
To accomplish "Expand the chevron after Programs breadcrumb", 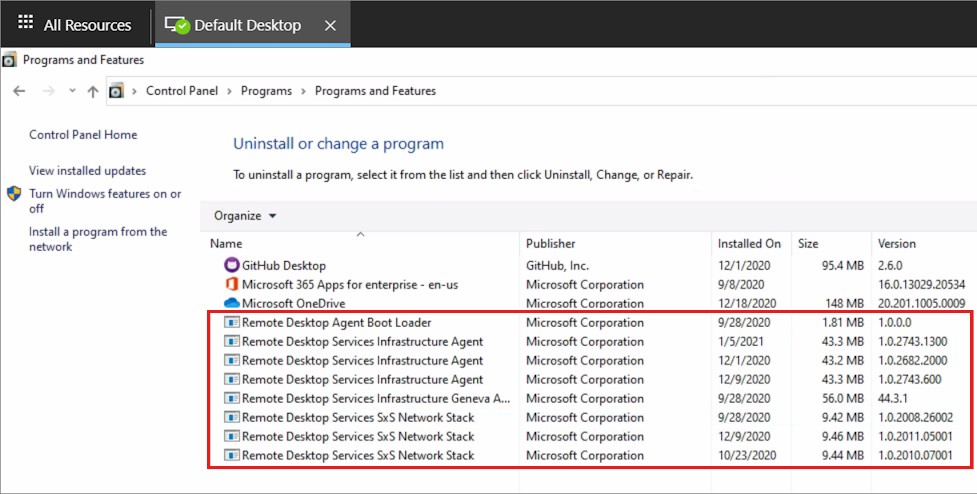I will click(x=303, y=92).
